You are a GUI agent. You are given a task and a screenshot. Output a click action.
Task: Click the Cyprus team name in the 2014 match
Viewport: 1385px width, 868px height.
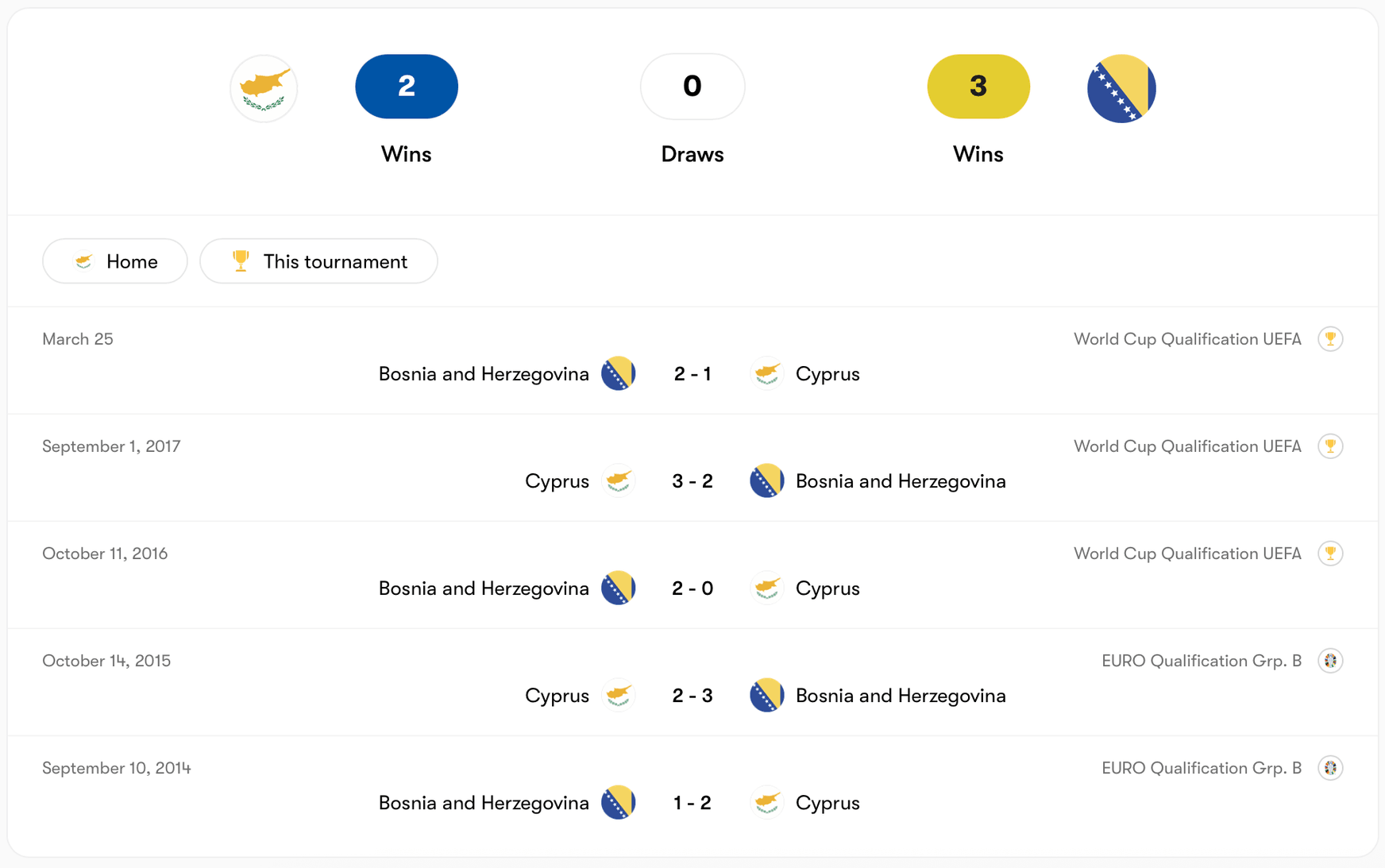pyautogui.click(x=828, y=802)
